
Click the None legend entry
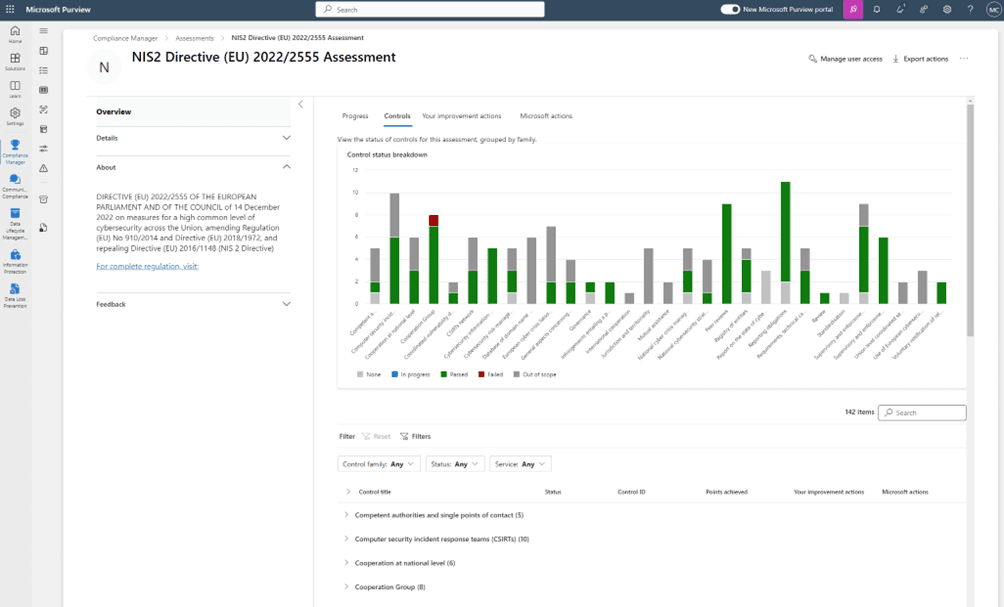pyautogui.click(x=369, y=375)
